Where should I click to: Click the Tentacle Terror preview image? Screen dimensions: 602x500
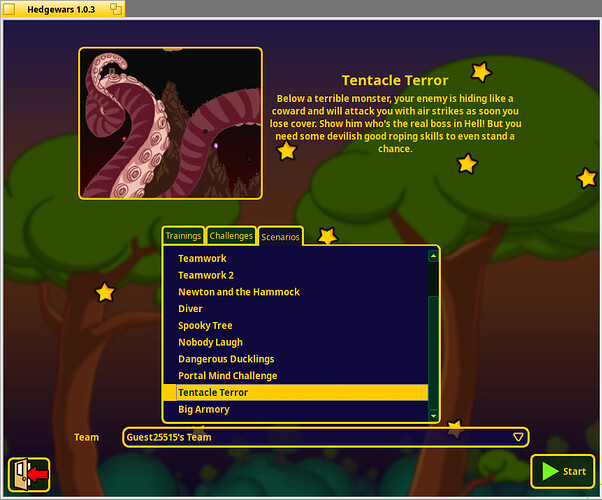pyautogui.click(x=170, y=123)
